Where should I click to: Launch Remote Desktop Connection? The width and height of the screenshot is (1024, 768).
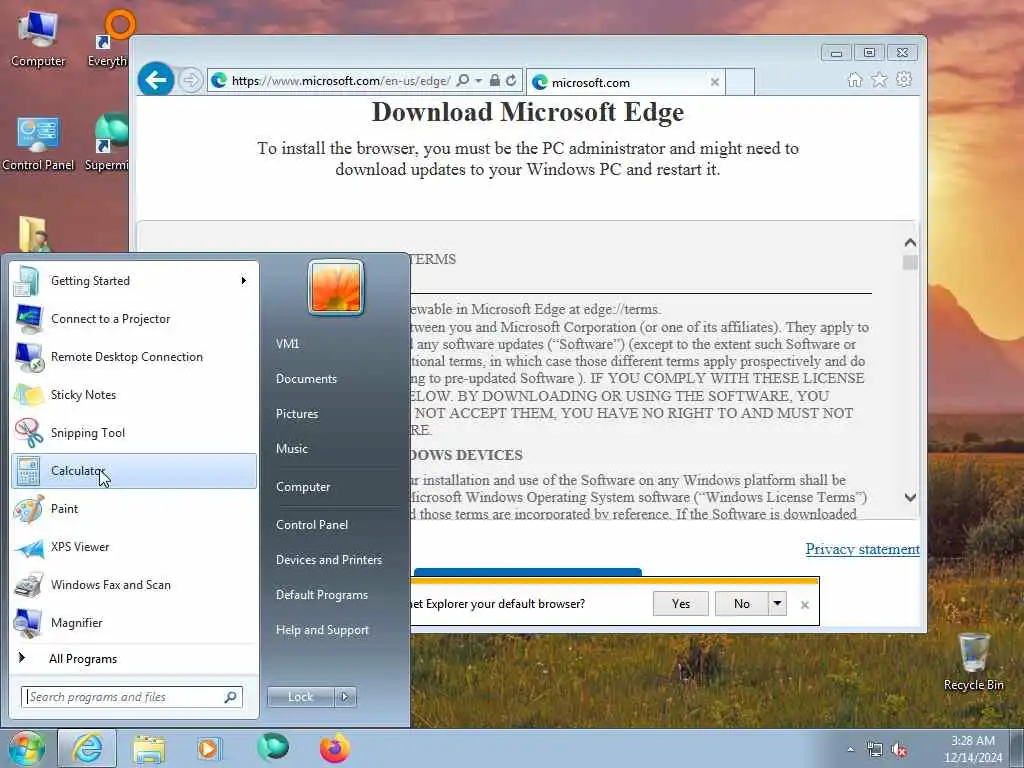coord(134,357)
